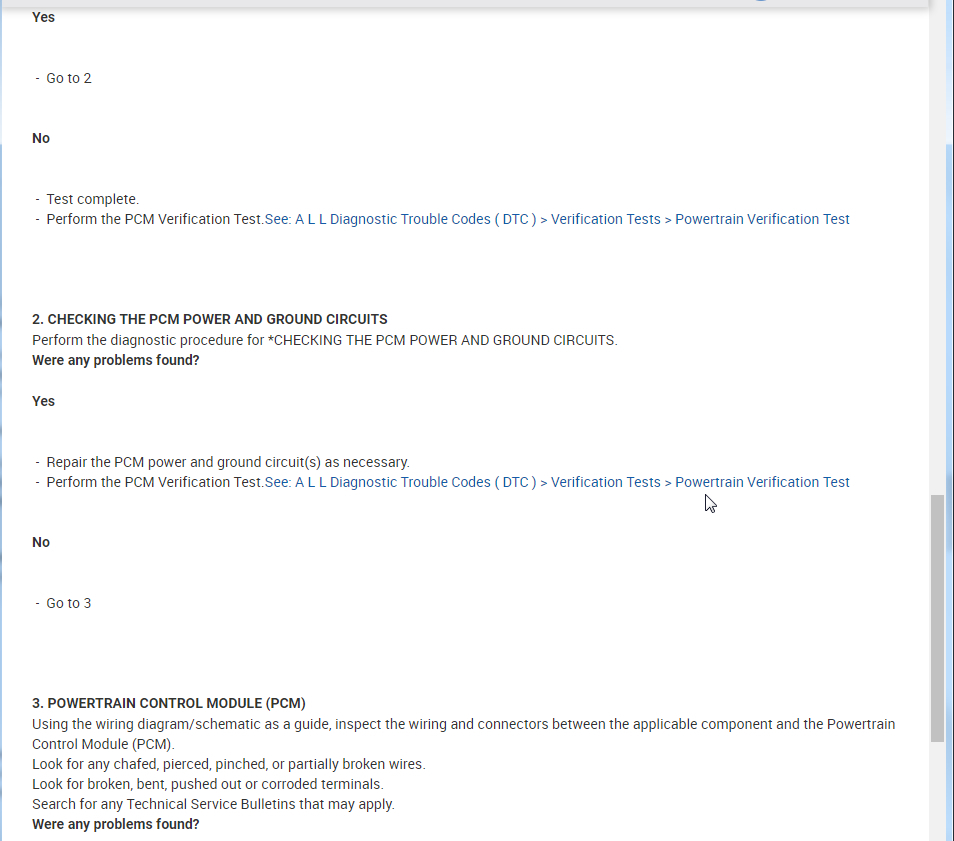Click heading "2. CHECKING THE PCM POWER AND GROUND CIRCUITS"

209,319
